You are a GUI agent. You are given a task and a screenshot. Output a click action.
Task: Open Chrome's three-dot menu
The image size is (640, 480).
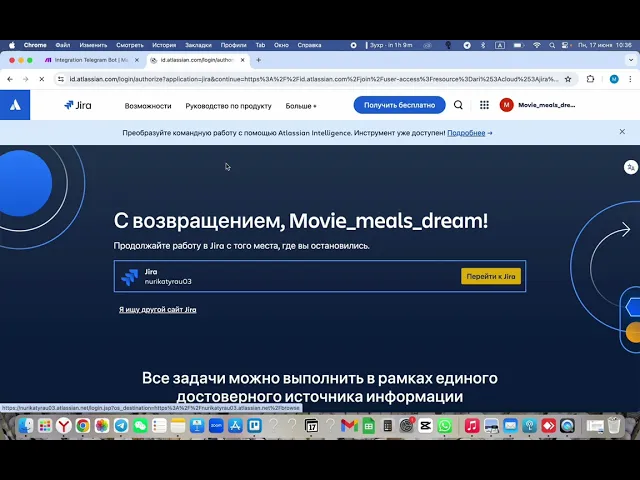tap(630, 79)
